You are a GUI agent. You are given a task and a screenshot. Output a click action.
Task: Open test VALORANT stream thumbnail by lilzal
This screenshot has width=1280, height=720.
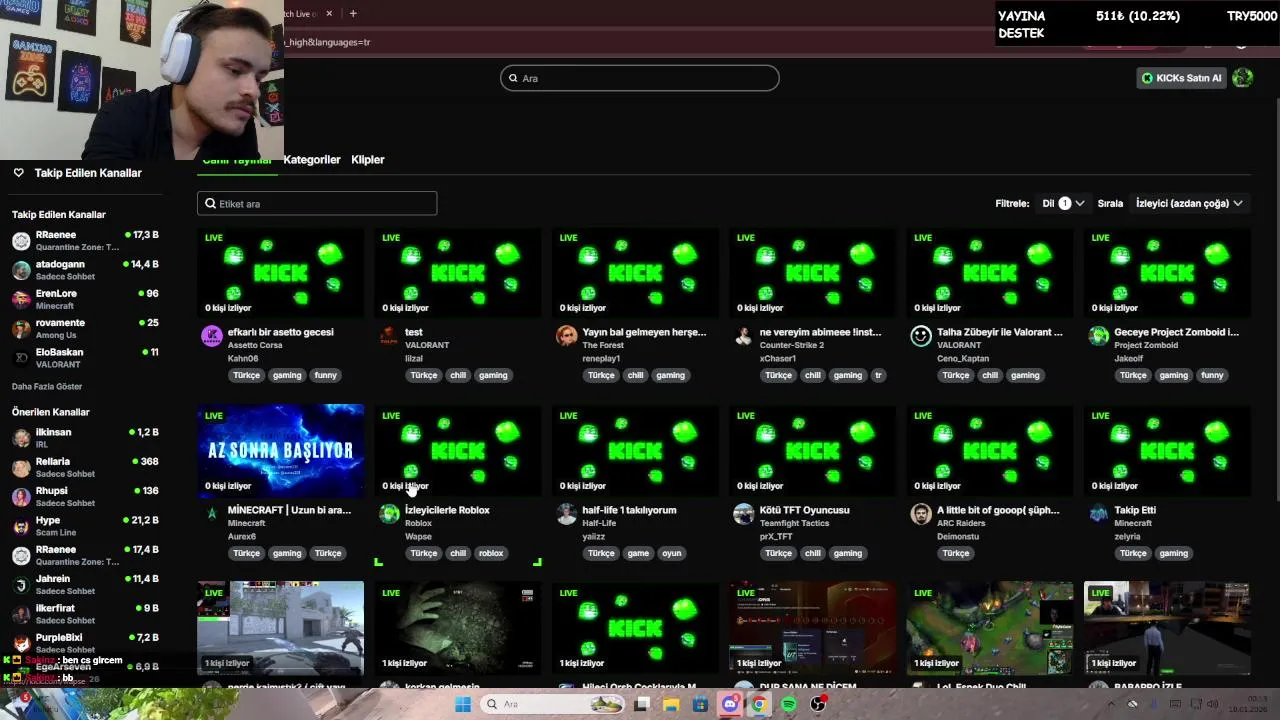(x=458, y=273)
